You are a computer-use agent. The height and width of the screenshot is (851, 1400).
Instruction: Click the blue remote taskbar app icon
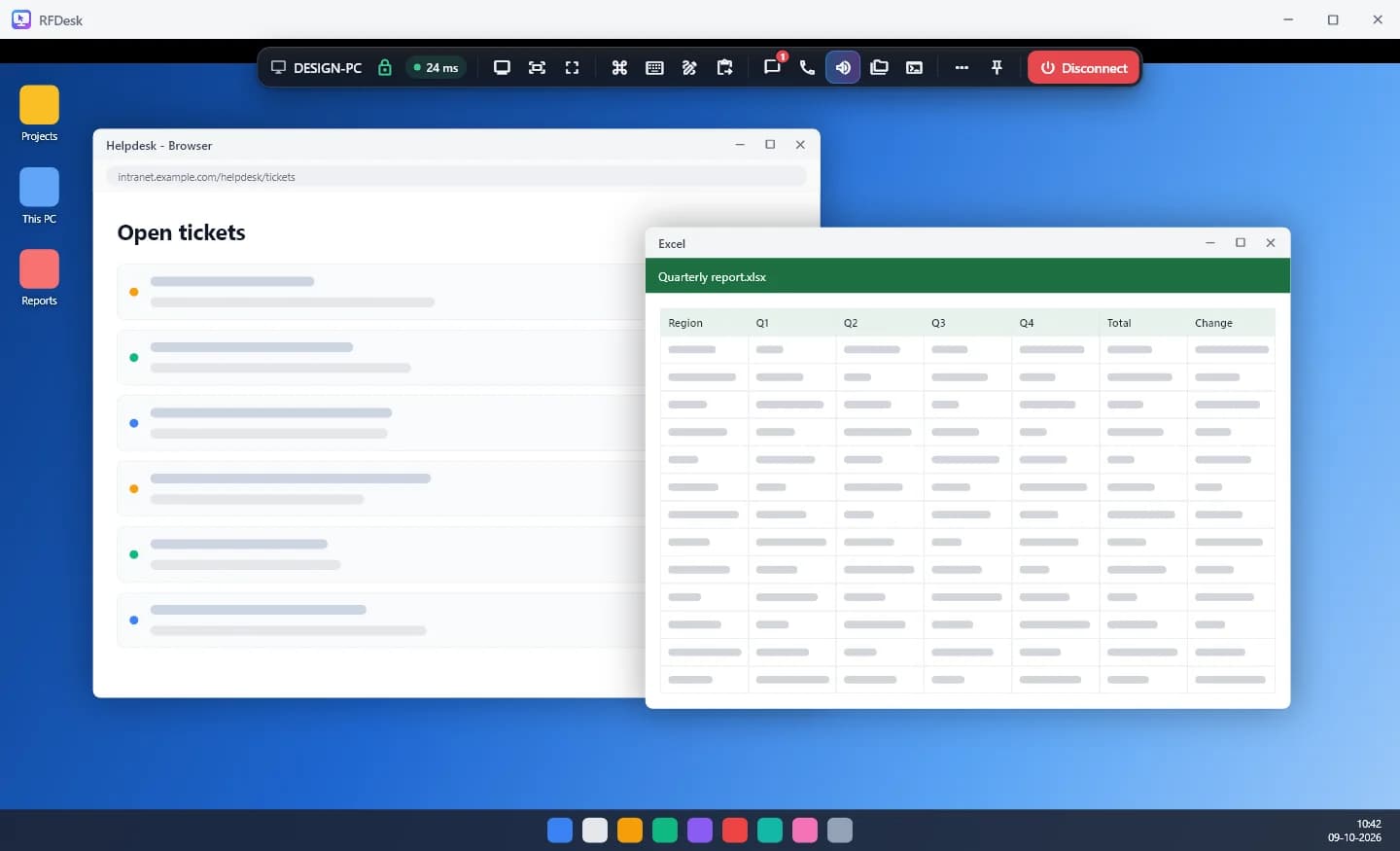point(560,830)
